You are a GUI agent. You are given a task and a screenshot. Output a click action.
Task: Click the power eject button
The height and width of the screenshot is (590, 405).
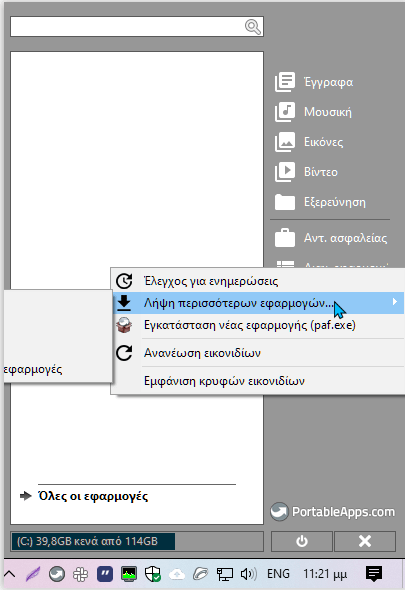click(301, 541)
